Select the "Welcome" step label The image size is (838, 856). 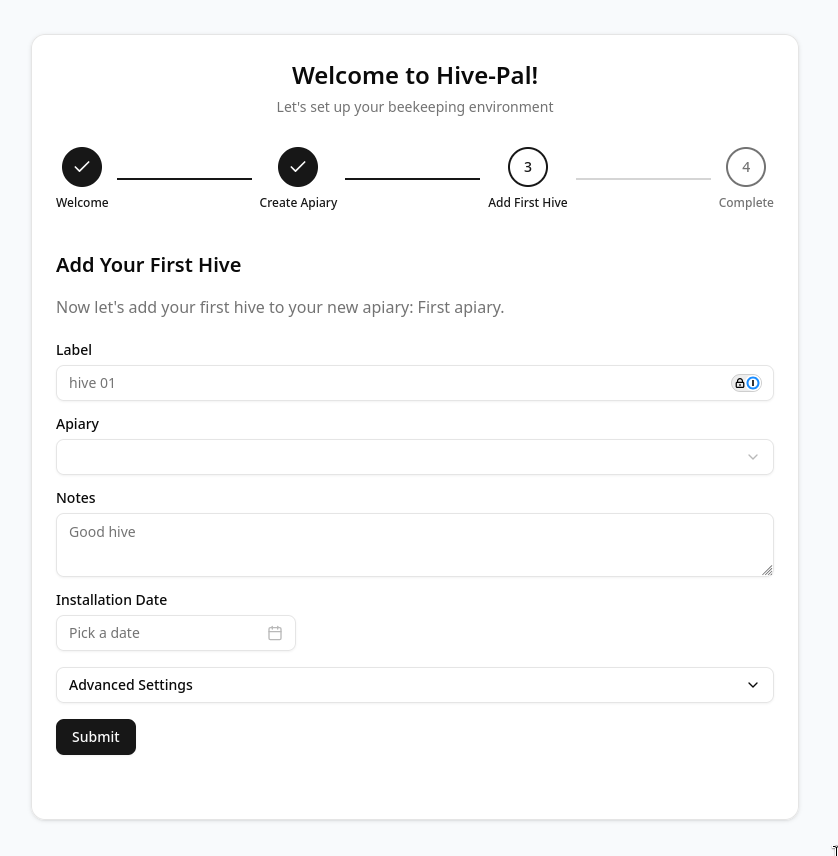tap(82, 203)
